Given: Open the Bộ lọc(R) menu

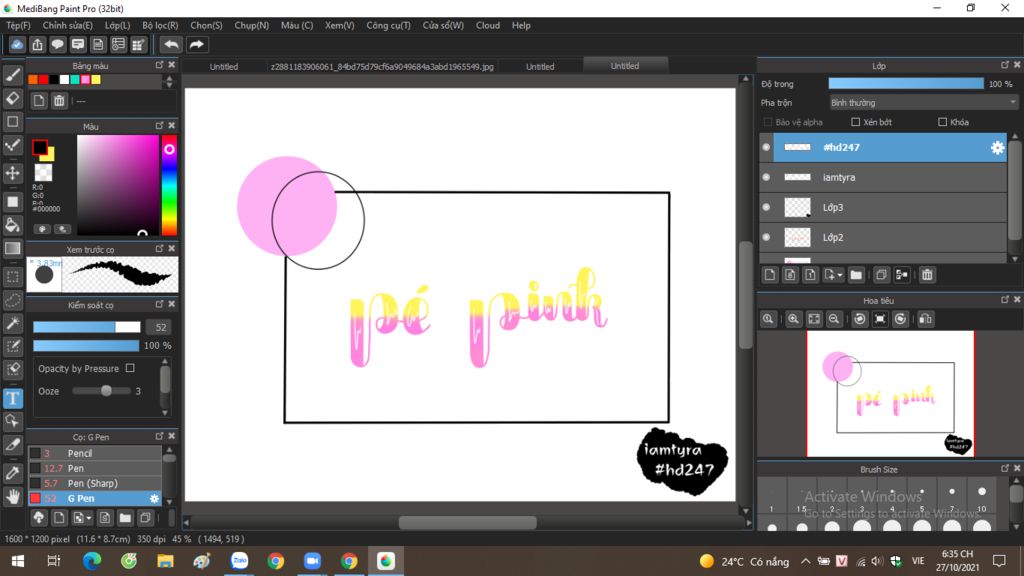Looking at the screenshot, I should [160, 25].
